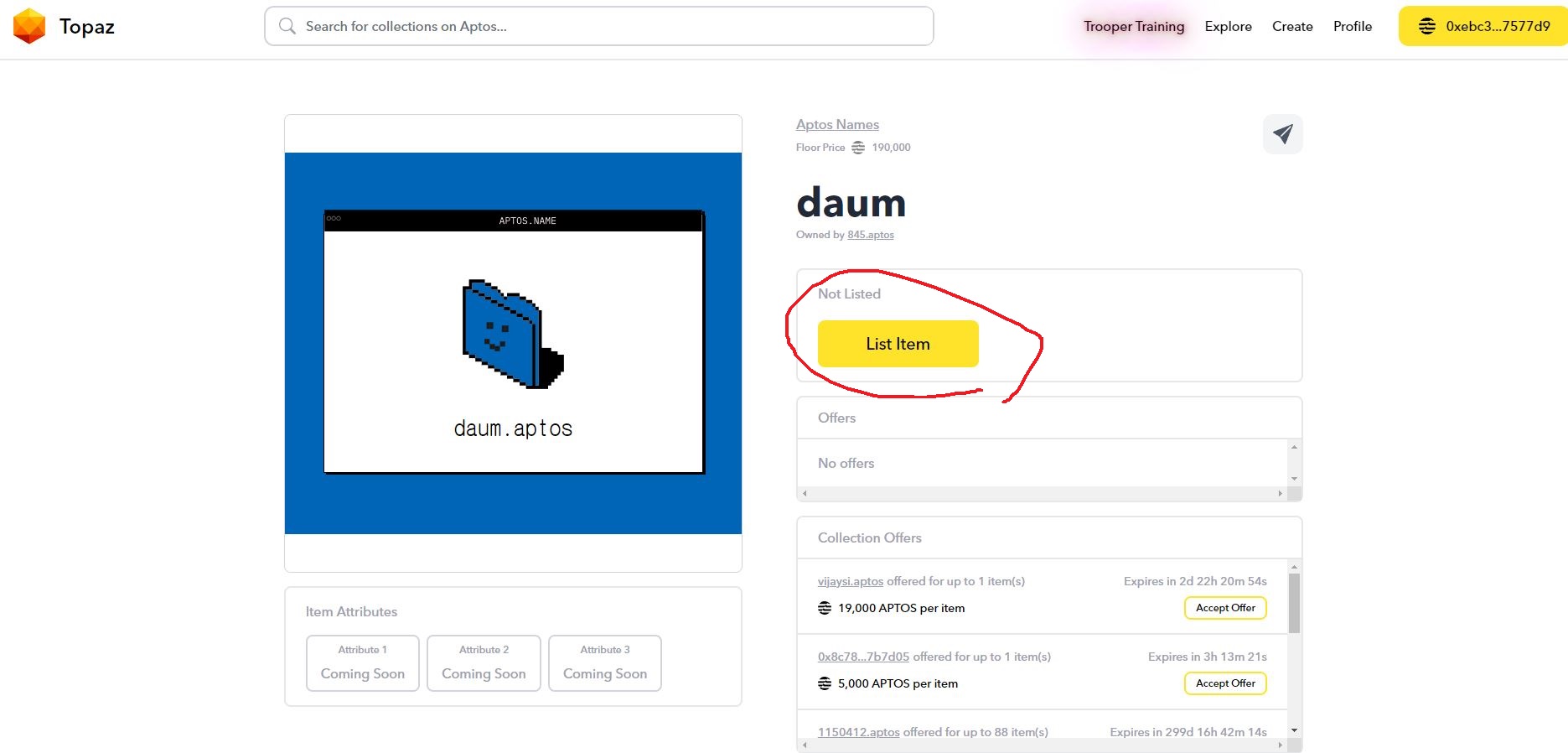Open the Profile page
1568x753 pixels.
[1353, 26]
